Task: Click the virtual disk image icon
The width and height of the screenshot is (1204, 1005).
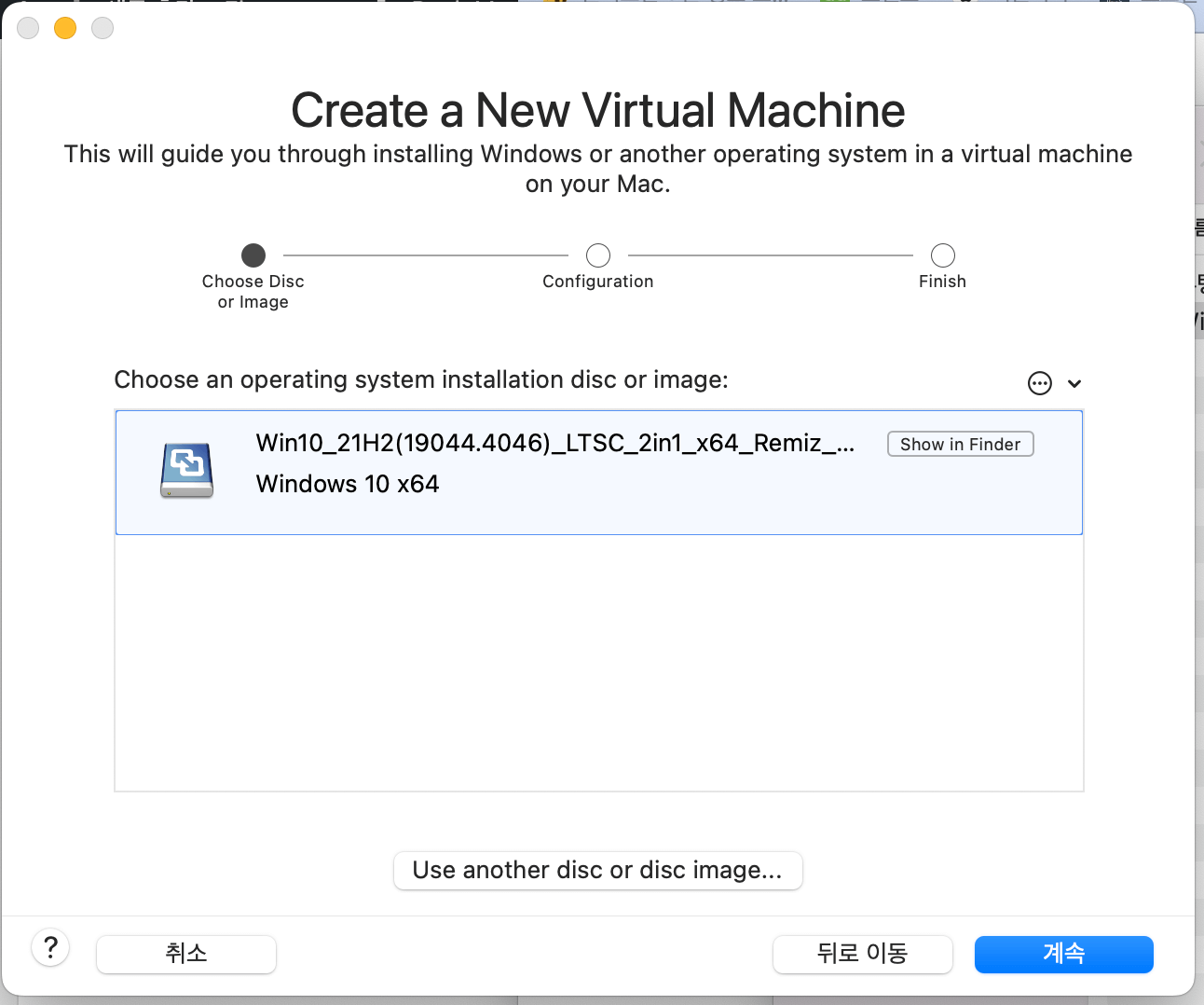Action: 186,470
